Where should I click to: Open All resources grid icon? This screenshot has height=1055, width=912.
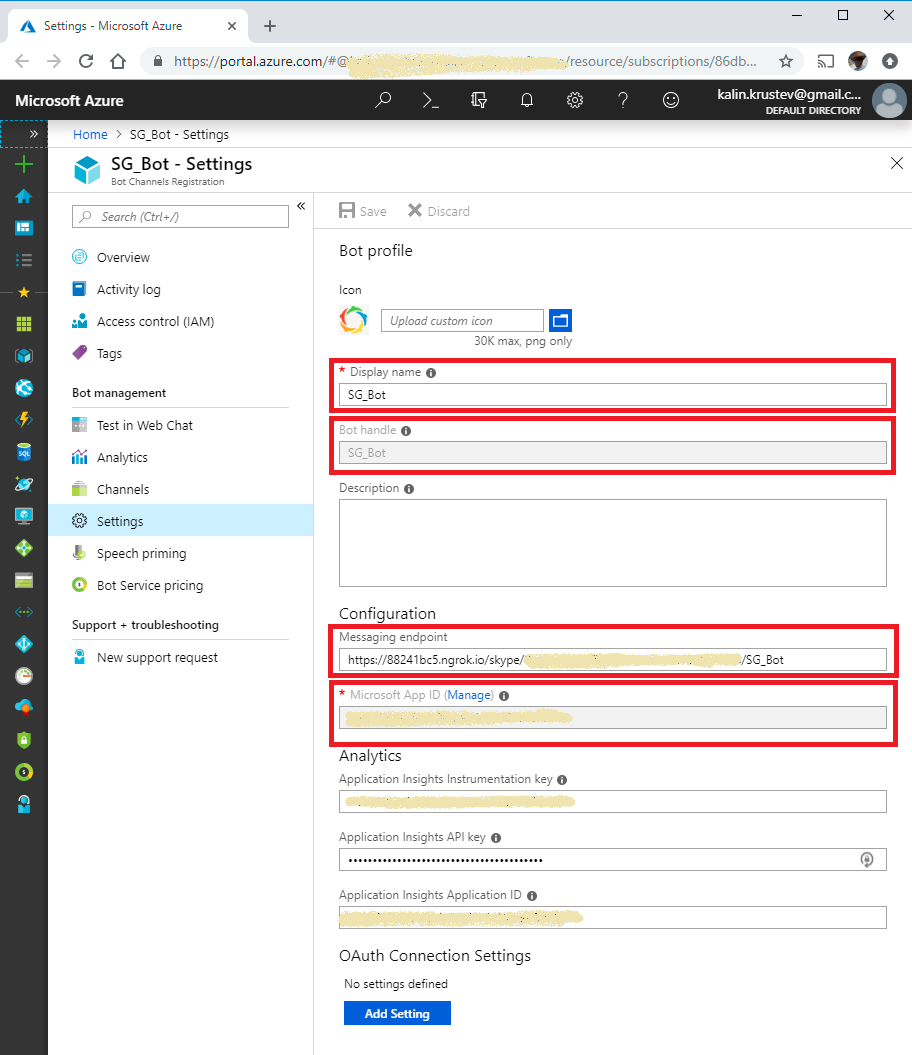point(24,324)
